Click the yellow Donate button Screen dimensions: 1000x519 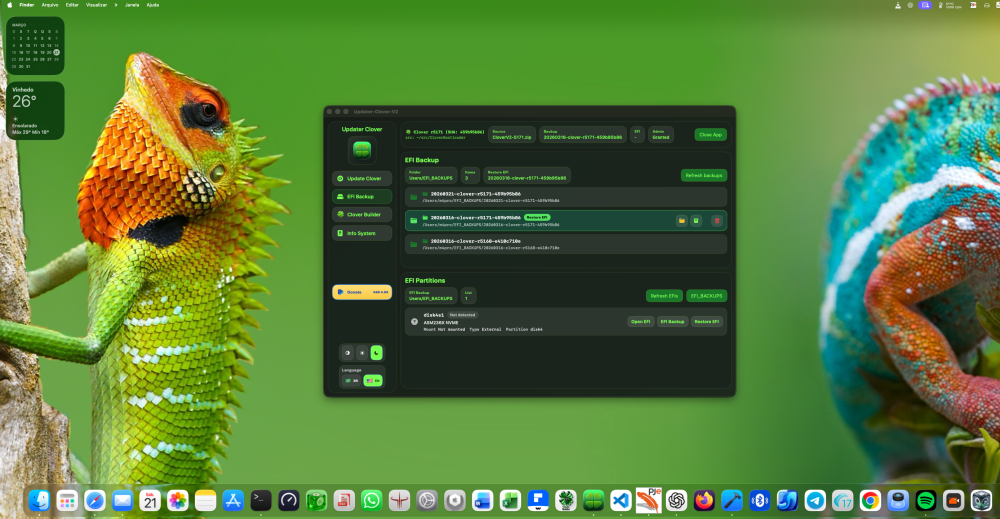(362, 292)
